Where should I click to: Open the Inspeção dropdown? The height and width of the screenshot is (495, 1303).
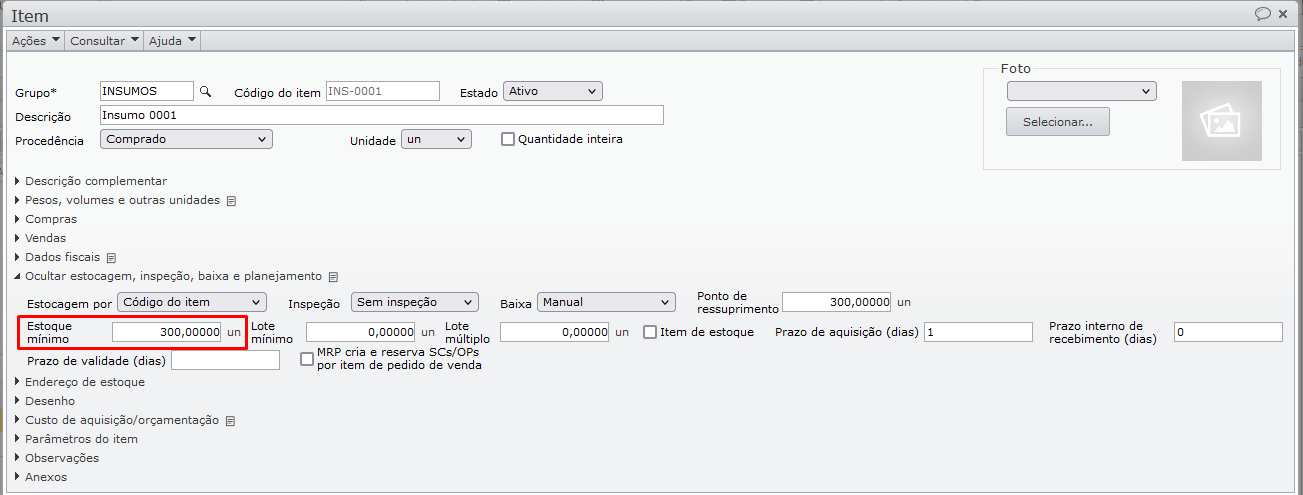(x=414, y=302)
